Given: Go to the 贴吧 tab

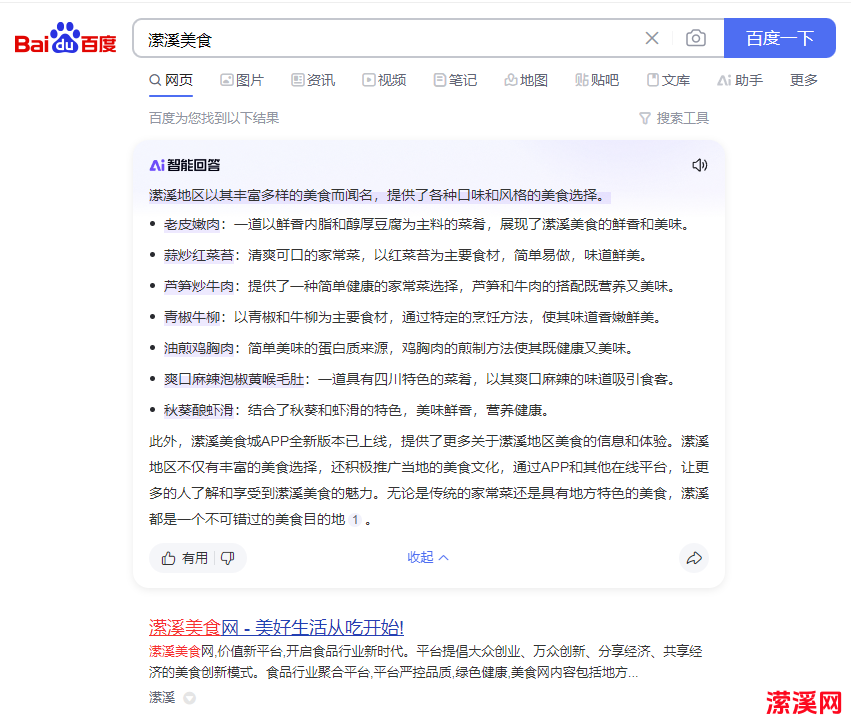Looking at the screenshot, I should 597,80.
